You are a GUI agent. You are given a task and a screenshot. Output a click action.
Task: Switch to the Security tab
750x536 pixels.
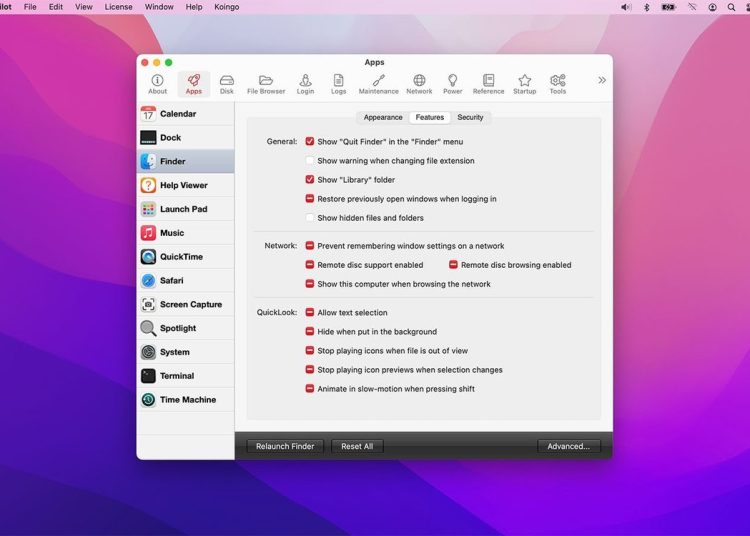[470, 117]
